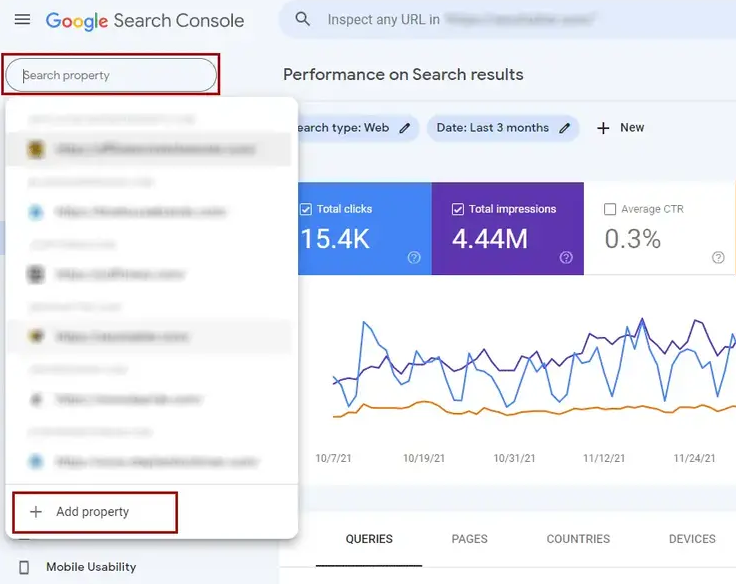Click the 10/7/21 date label on chart

[333, 458]
